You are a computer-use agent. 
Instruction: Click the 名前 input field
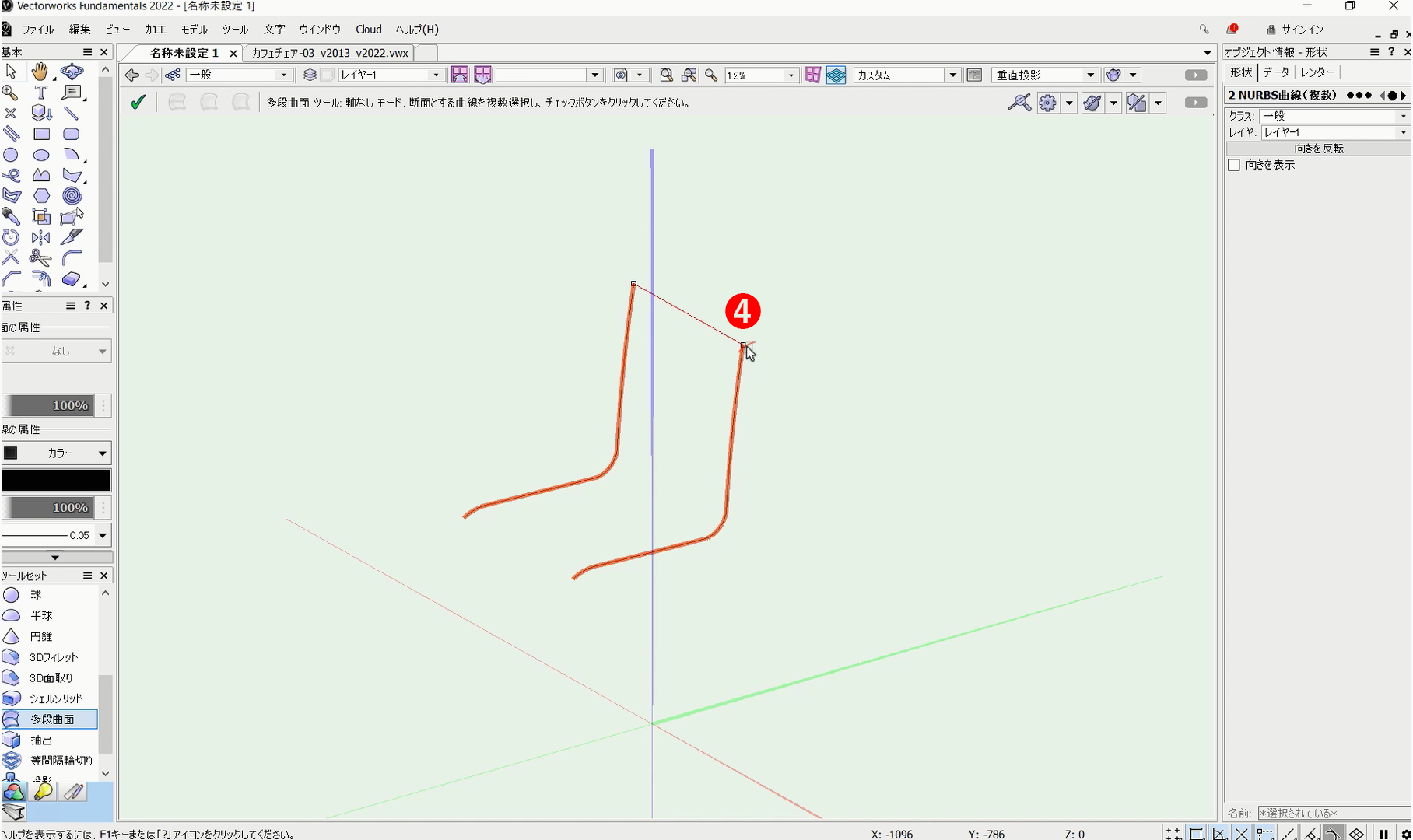click(1334, 813)
